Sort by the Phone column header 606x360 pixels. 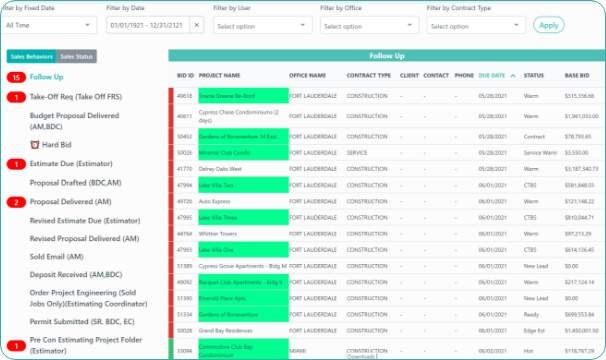[x=464, y=75]
